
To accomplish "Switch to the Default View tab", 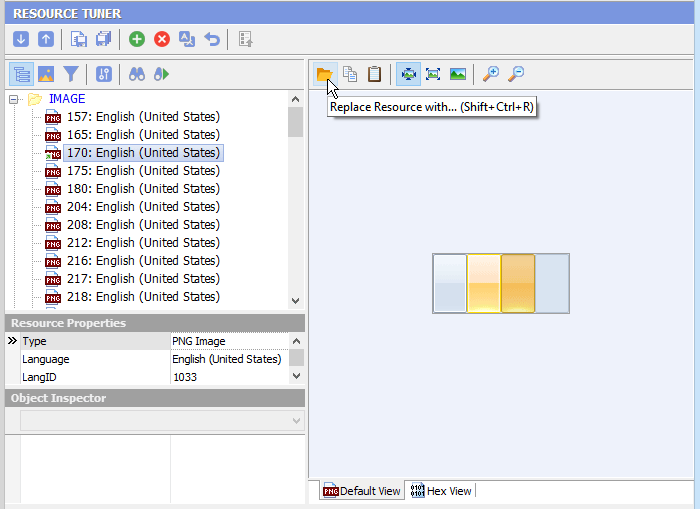I will [362, 491].
